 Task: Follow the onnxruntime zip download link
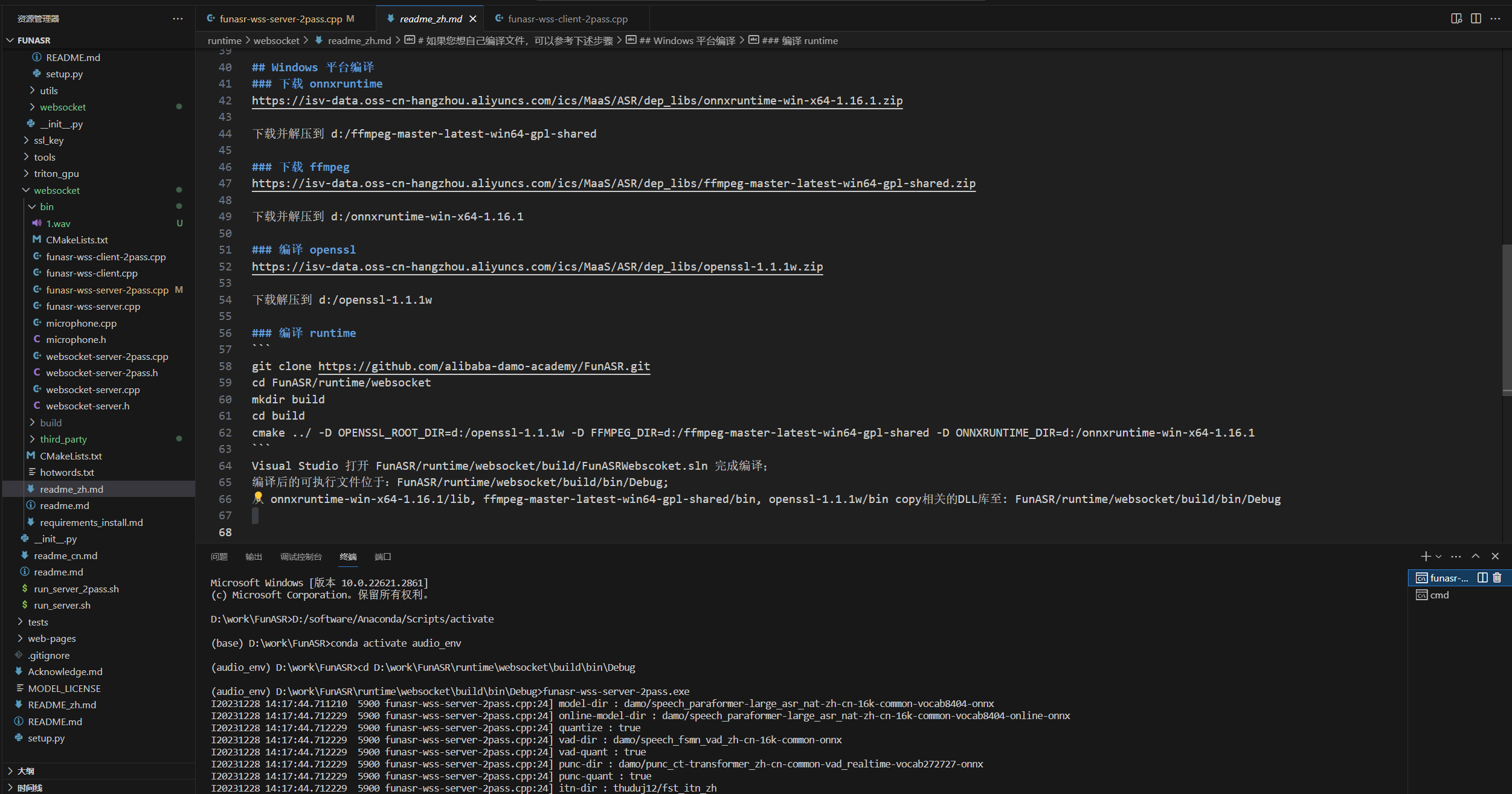(577, 101)
